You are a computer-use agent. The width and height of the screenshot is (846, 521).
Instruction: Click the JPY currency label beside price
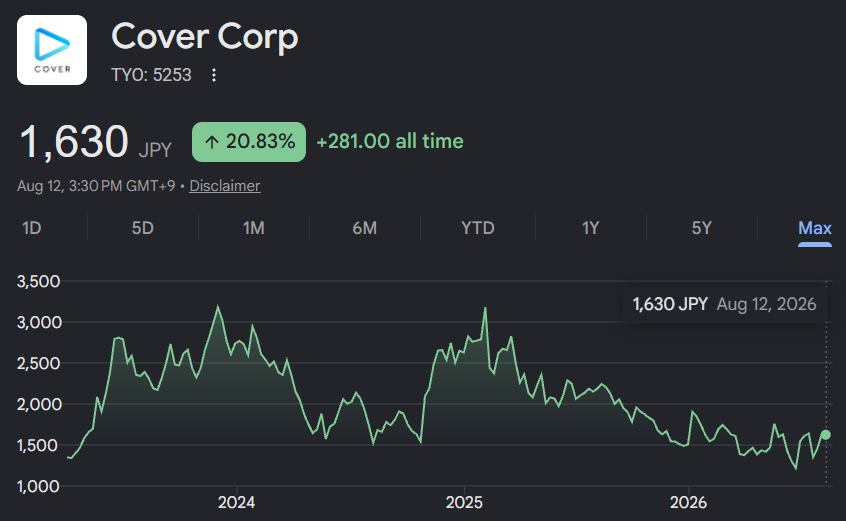155,150
